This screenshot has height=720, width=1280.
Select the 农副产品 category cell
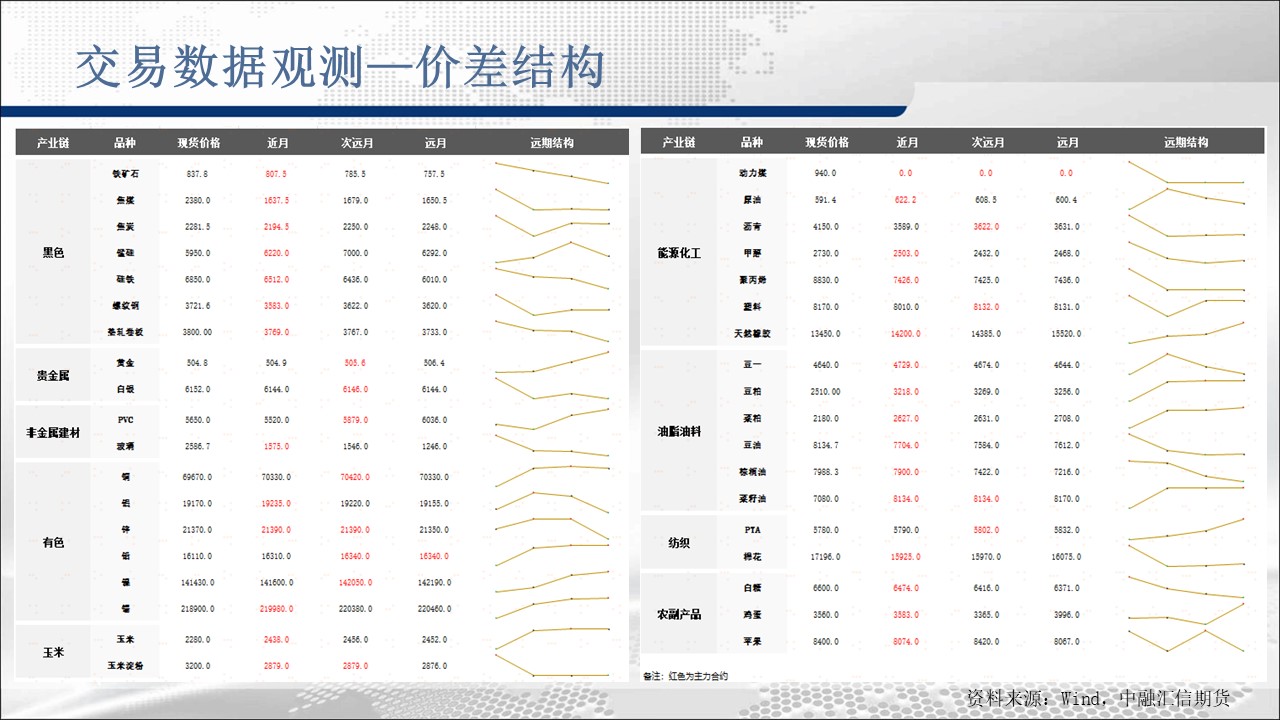[x=679, y=614]
